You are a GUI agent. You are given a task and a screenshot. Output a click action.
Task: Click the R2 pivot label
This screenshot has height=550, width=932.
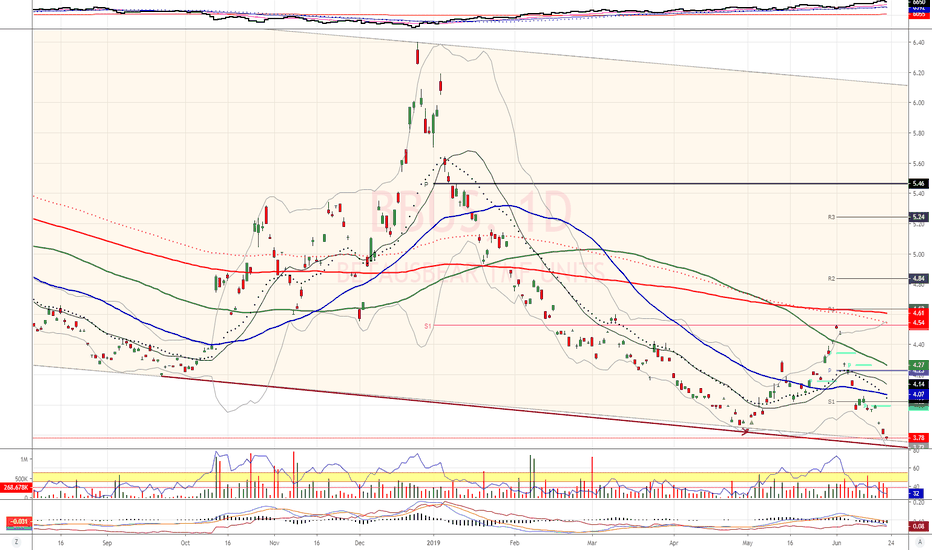click(x=832, y=278)
